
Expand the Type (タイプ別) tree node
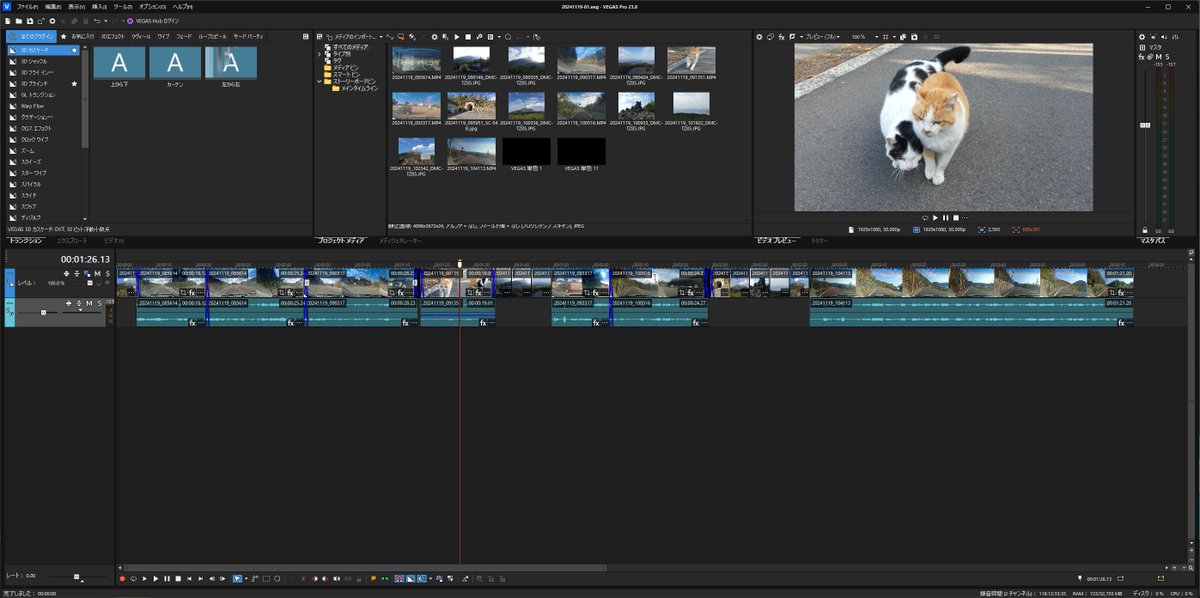pyautogui.click(x=320, y=54)
